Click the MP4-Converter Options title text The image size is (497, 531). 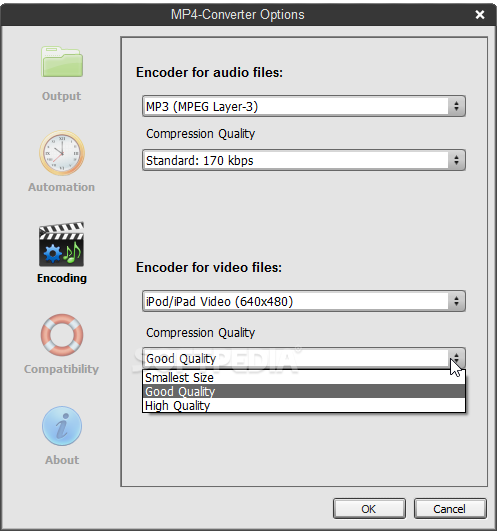pyautogui.click(x=238, y=15)
